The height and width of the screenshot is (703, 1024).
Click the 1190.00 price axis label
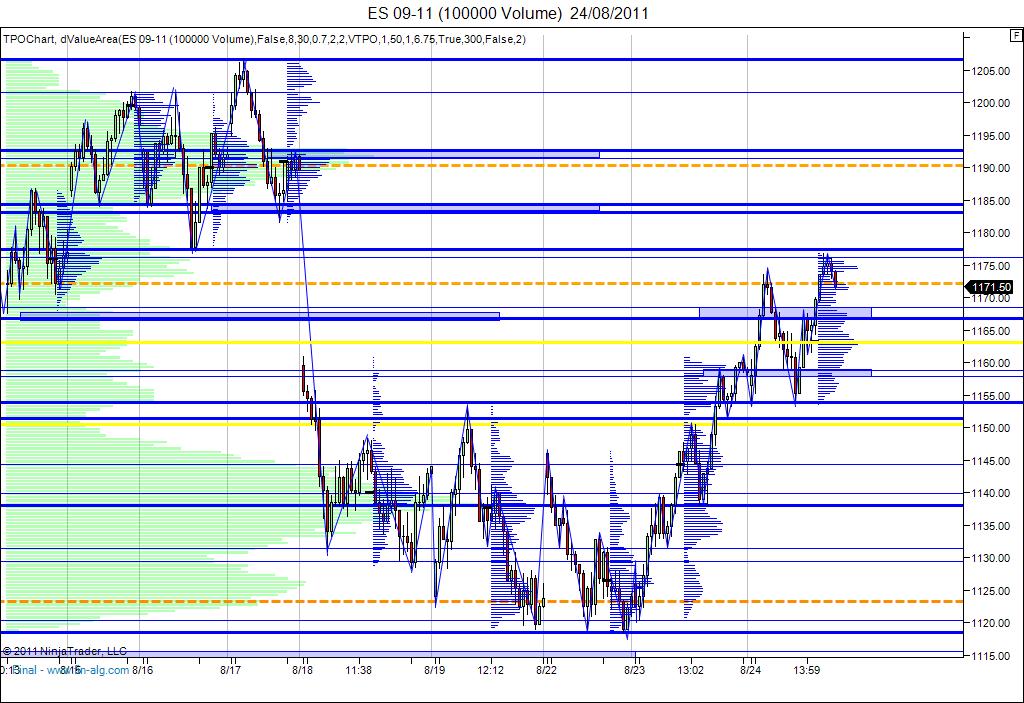(991, 168)
